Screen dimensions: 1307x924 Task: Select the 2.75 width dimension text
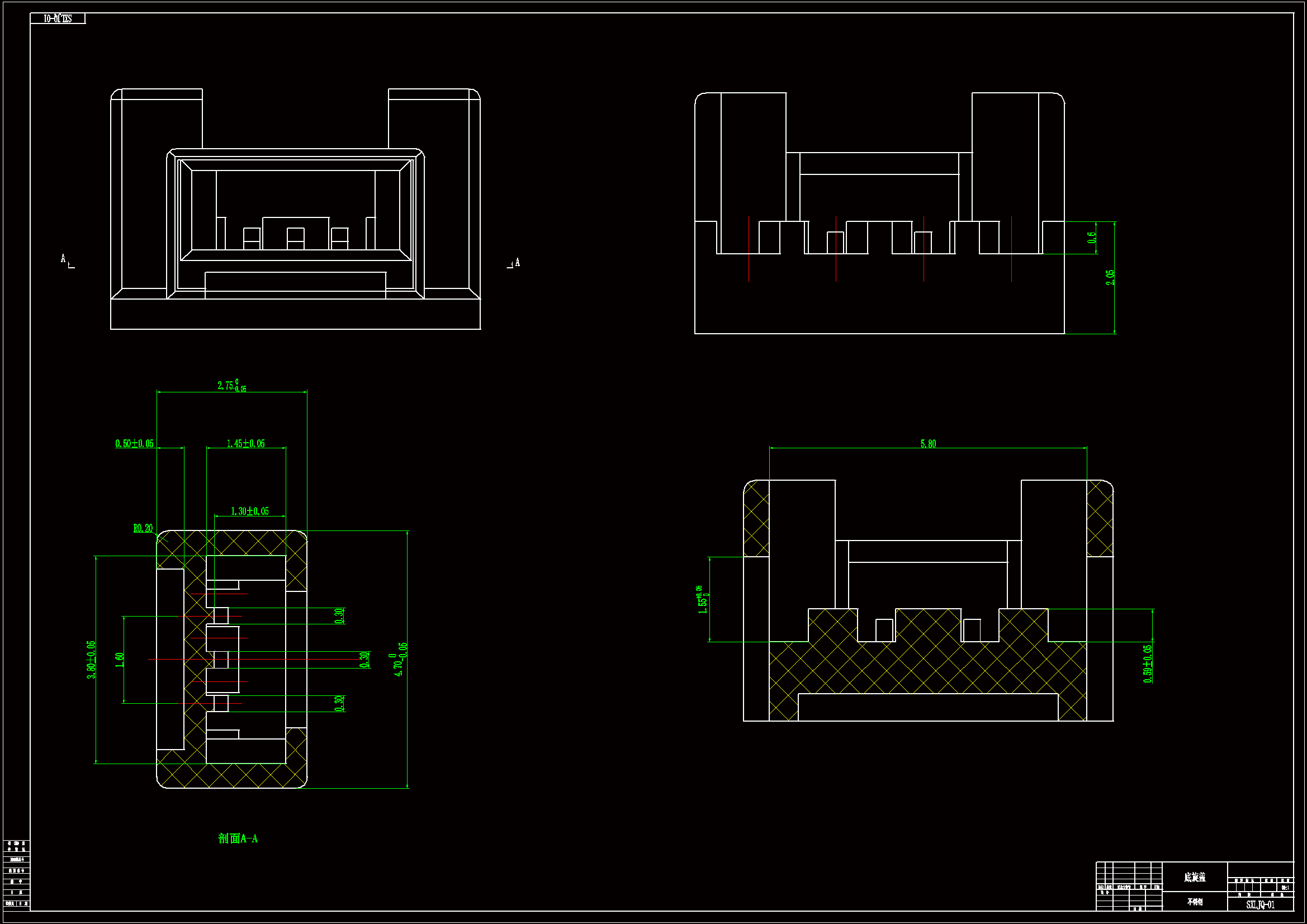231,386
